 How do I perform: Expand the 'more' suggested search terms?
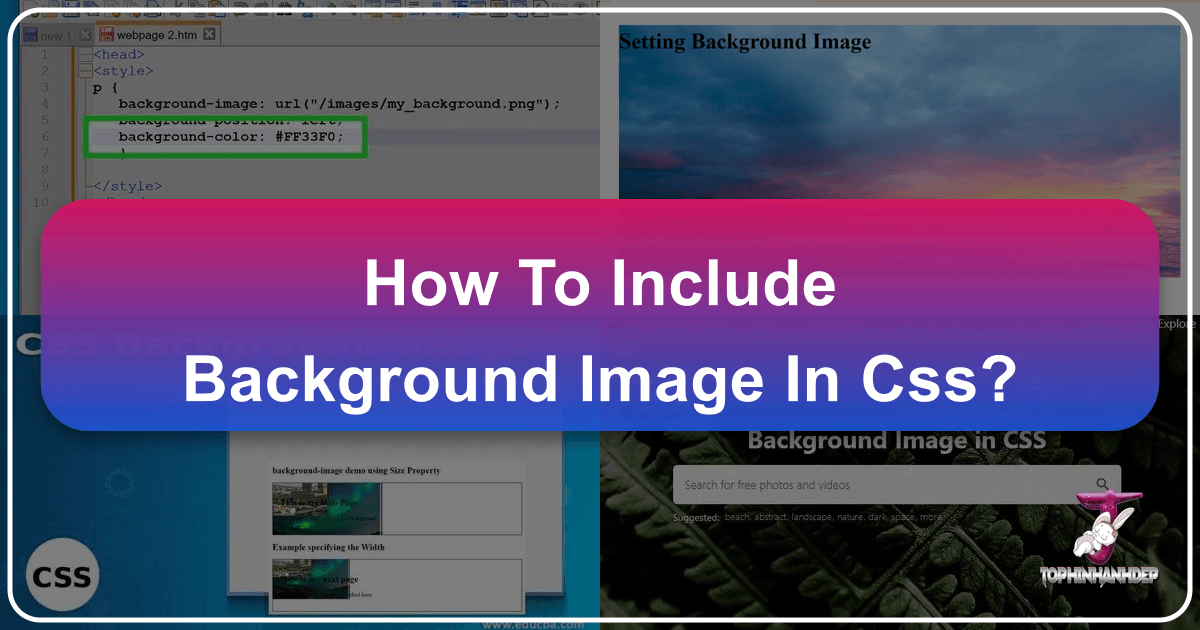[930, 516]
